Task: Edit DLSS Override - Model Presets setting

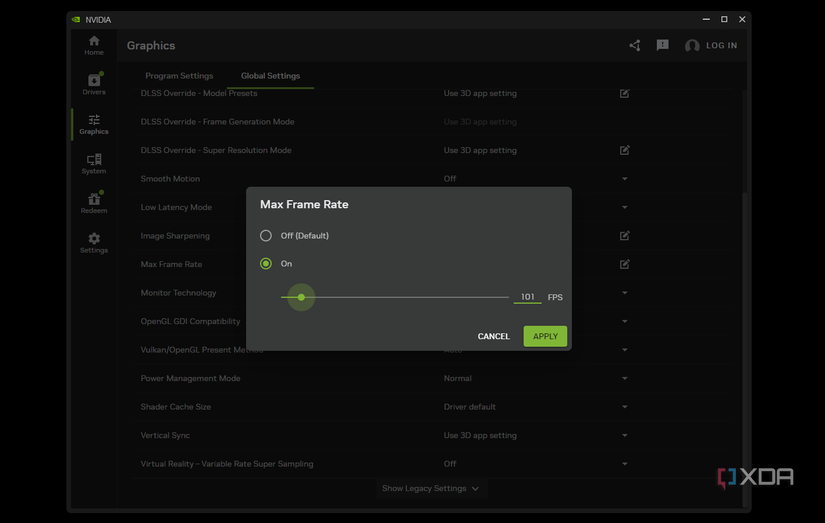Action: 625,94
